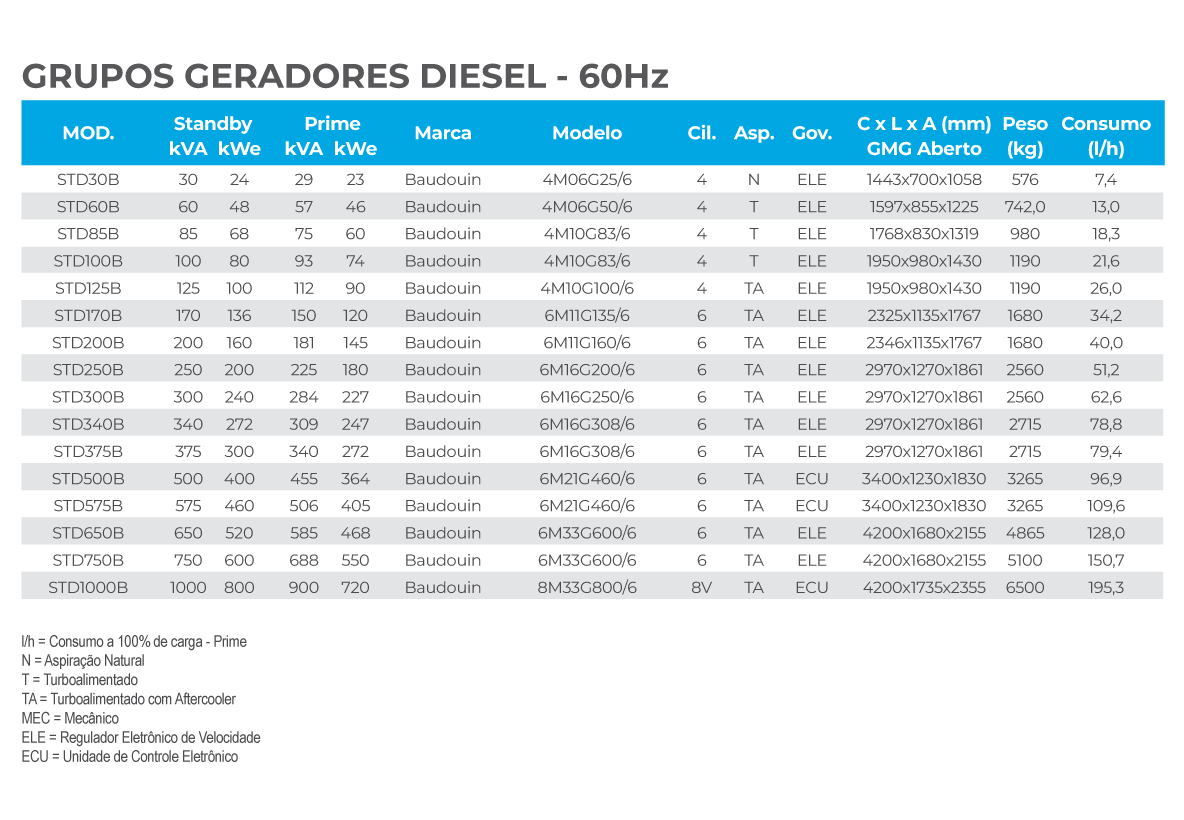The height and width of the screenshot is (820, 1184).
Task: Click engine model 4M06G25/6
Action: pos(587,180)
